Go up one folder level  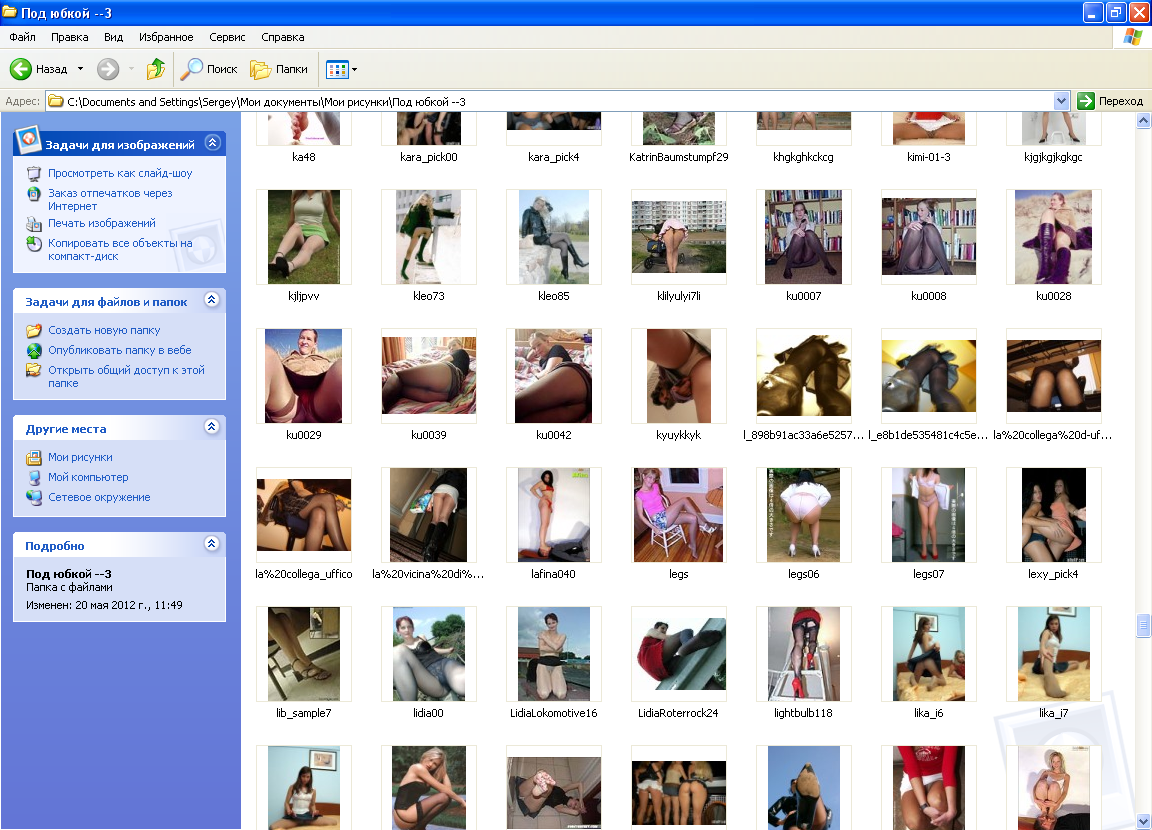(156, 69)
